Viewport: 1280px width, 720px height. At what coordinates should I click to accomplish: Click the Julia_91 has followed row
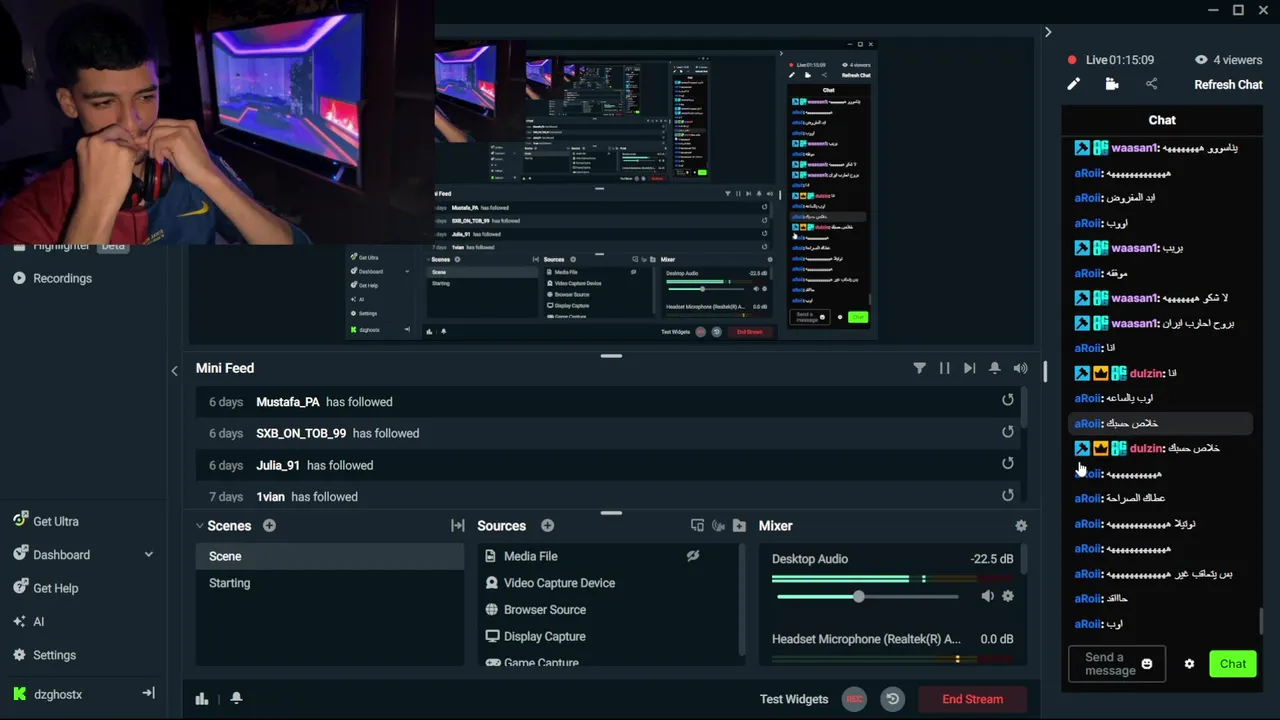pos(610,465)
